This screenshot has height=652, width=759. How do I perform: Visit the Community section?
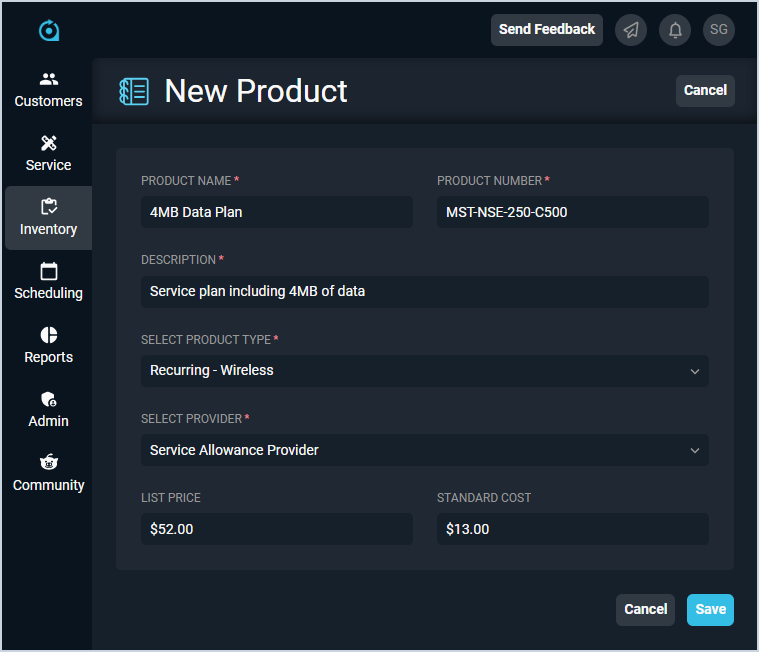click(48, 474)
